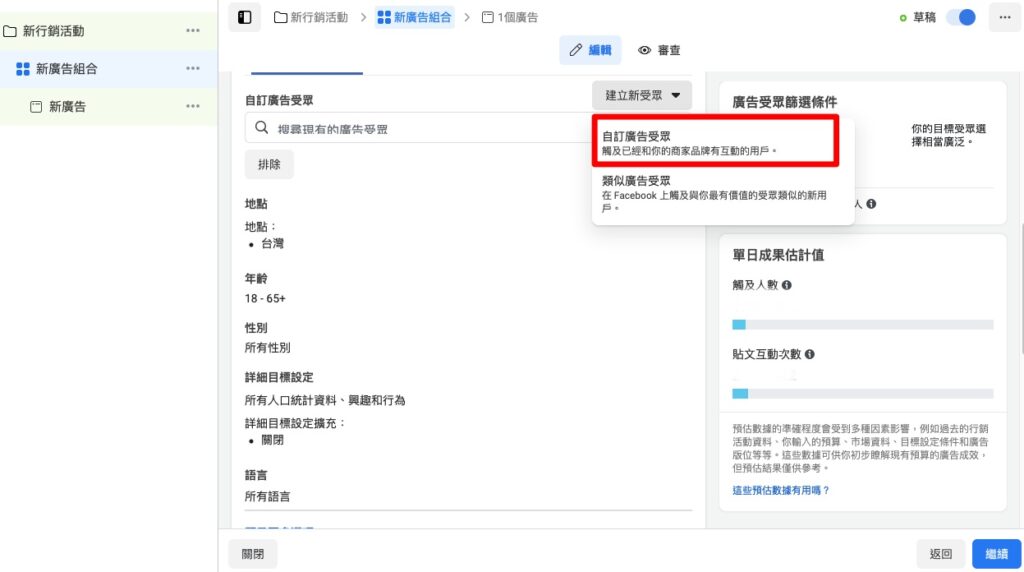Viewport: 1024px width, 572px height.
Task: Open options for 新廣告 in sidebar
Action: click(193, 106)
